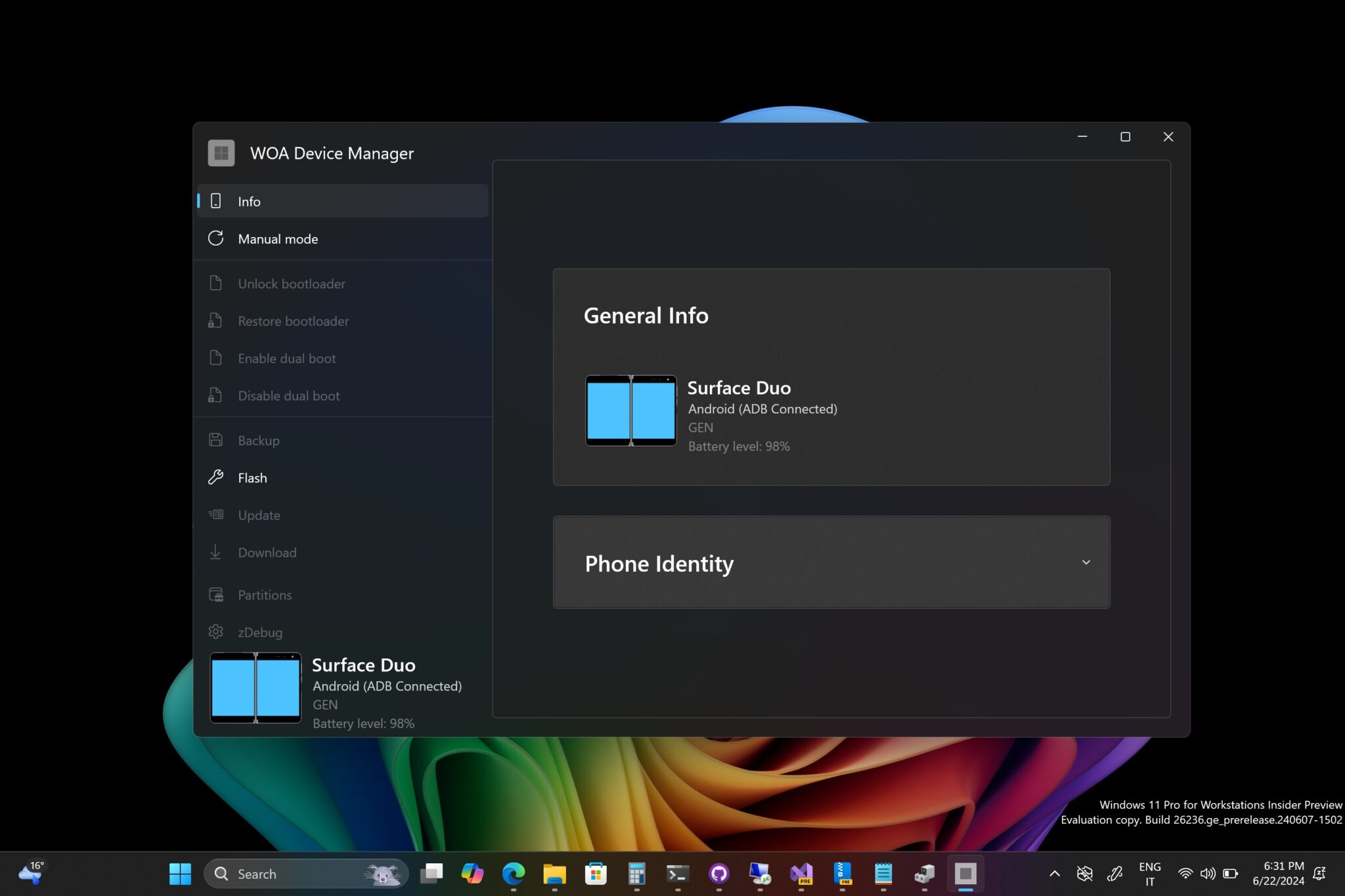Open zDebug via its gear icon
This screenshot has width=1345, height=896.
point(216,631)
